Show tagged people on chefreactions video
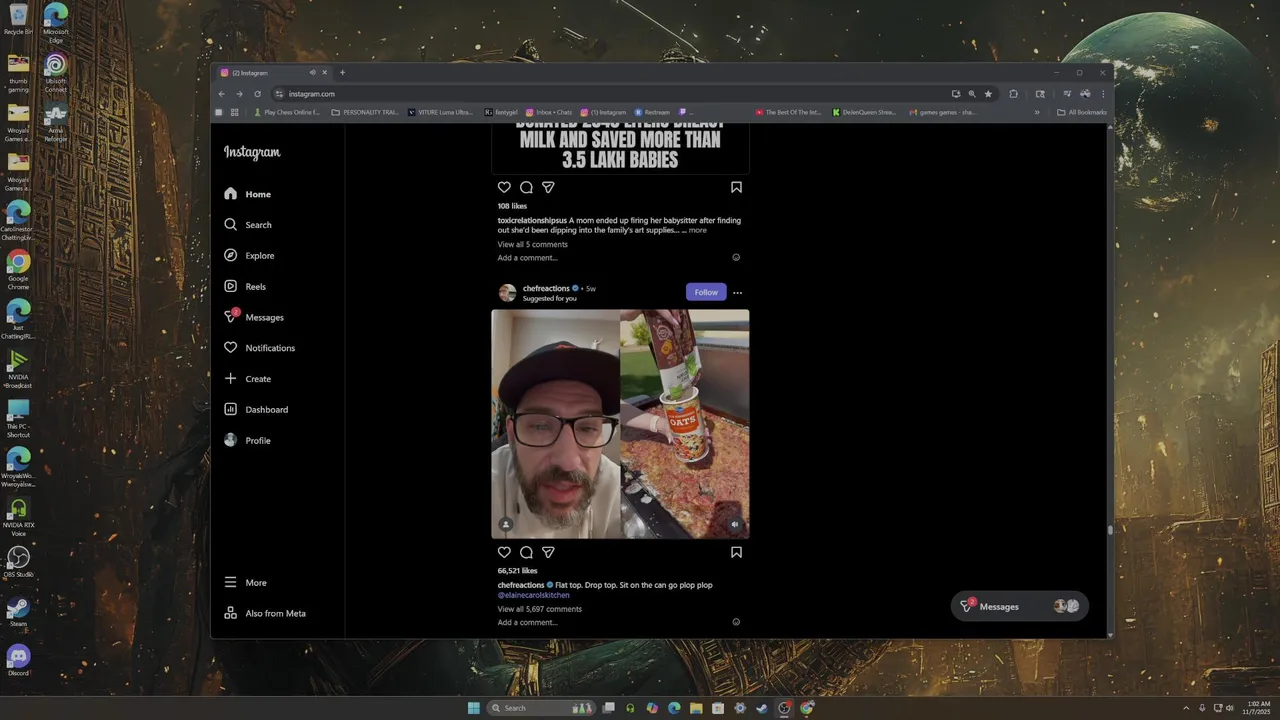Screen dimensions: 1280x720 [506, 524]
